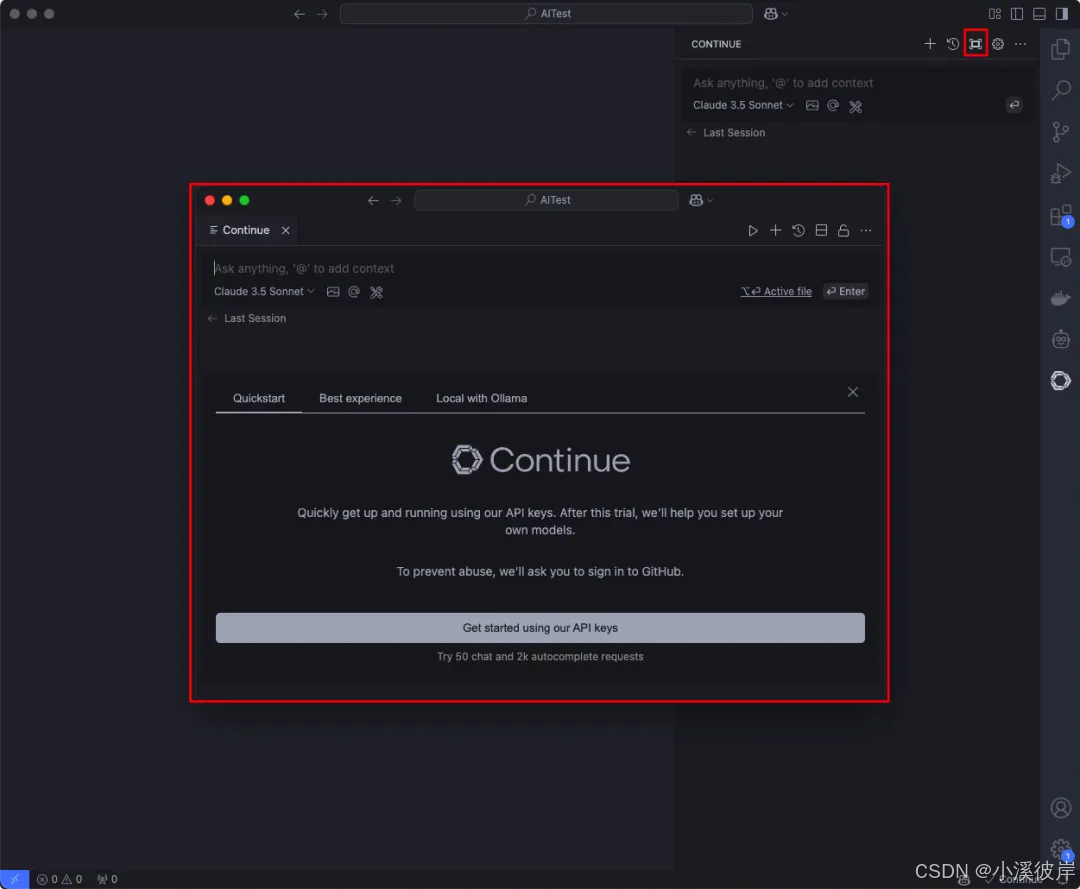Open the Run and Debug panel

point(1060,173)
